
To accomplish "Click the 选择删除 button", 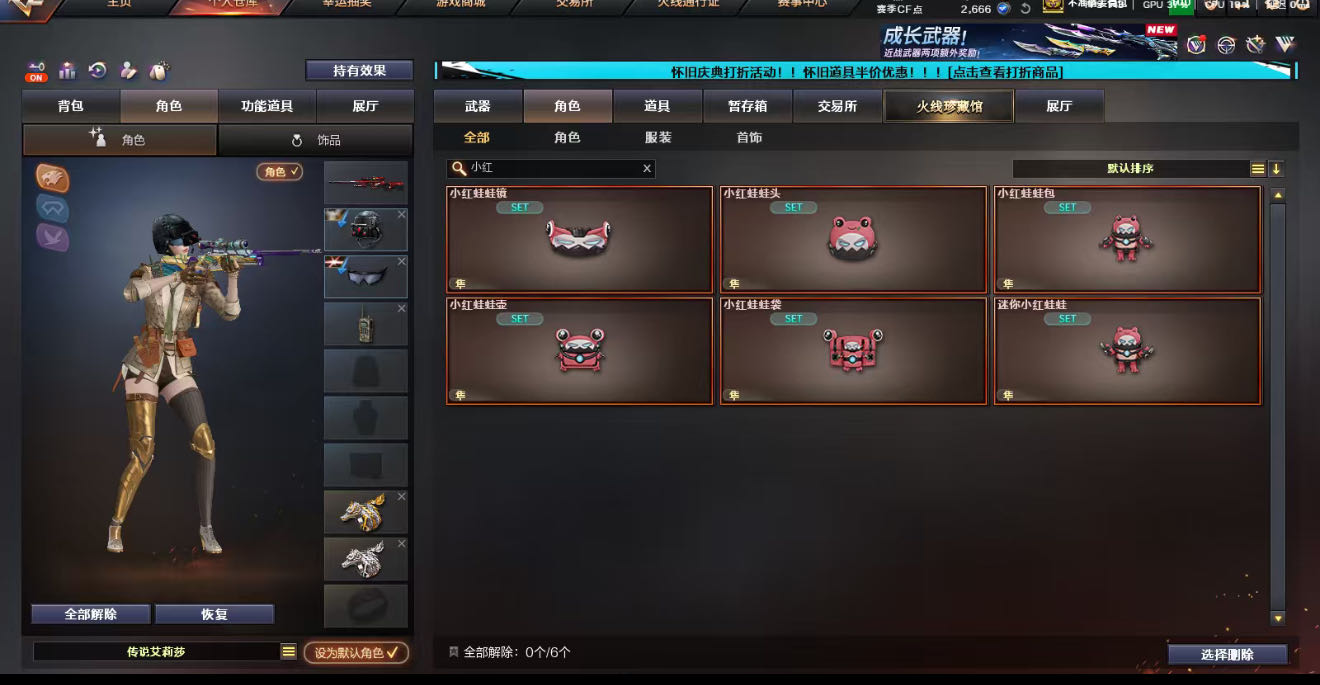I will point(1227,654).
